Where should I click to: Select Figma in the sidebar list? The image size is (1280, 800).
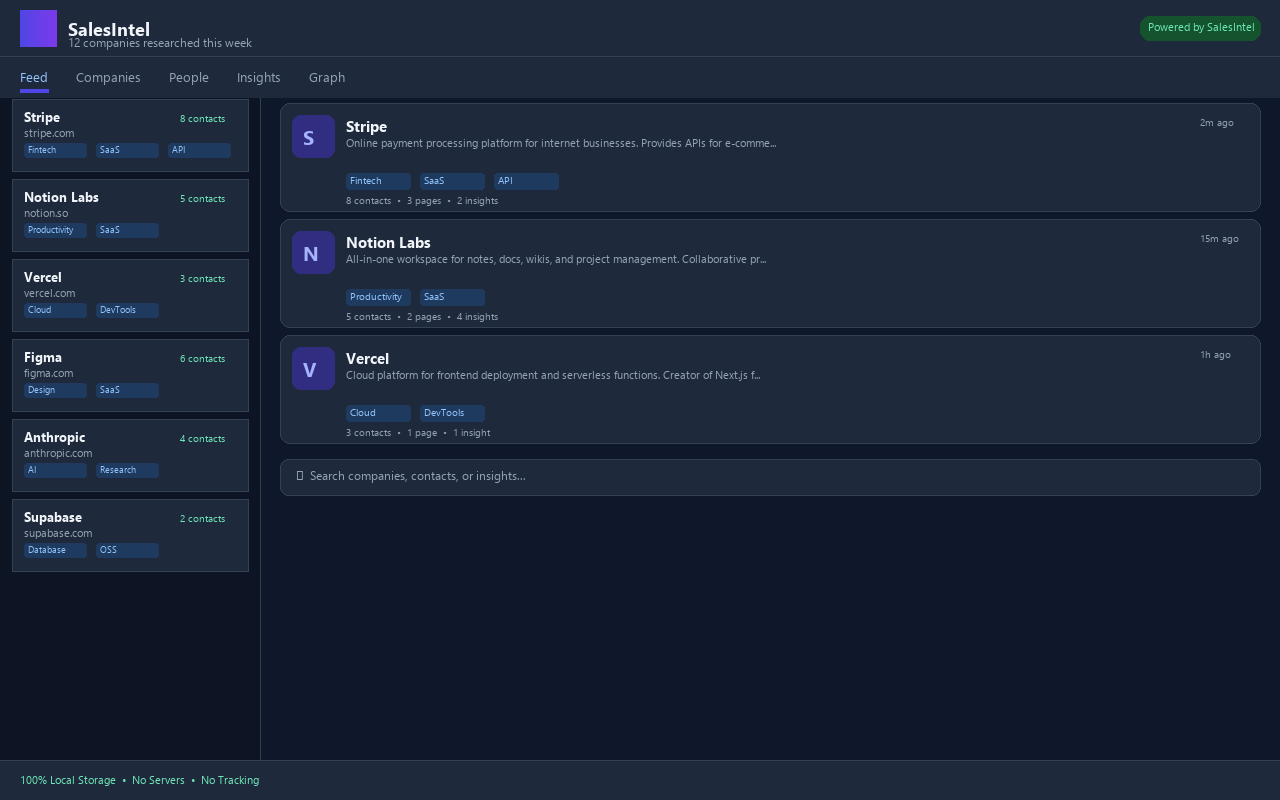pyautogui.click(x=130, y=375)
